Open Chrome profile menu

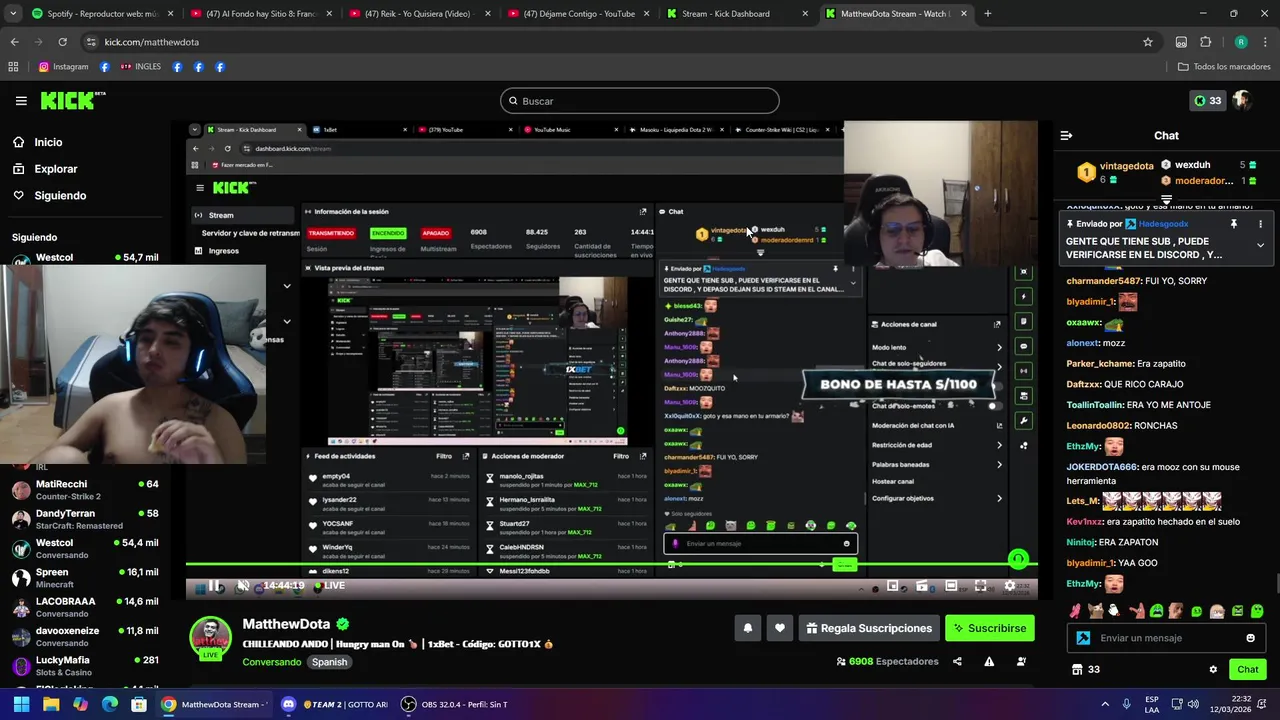(x=1241, y=42)
